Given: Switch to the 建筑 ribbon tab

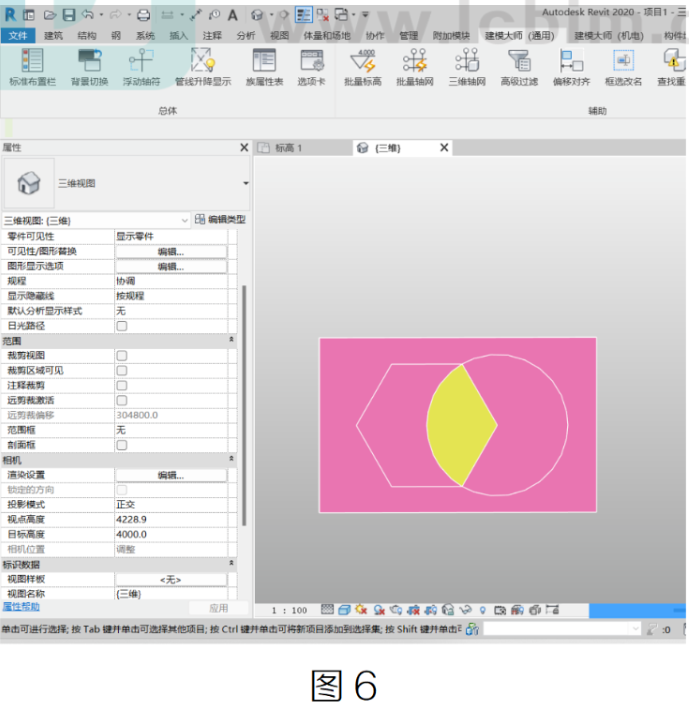Looking at the screenshot, I should [53, 35].
